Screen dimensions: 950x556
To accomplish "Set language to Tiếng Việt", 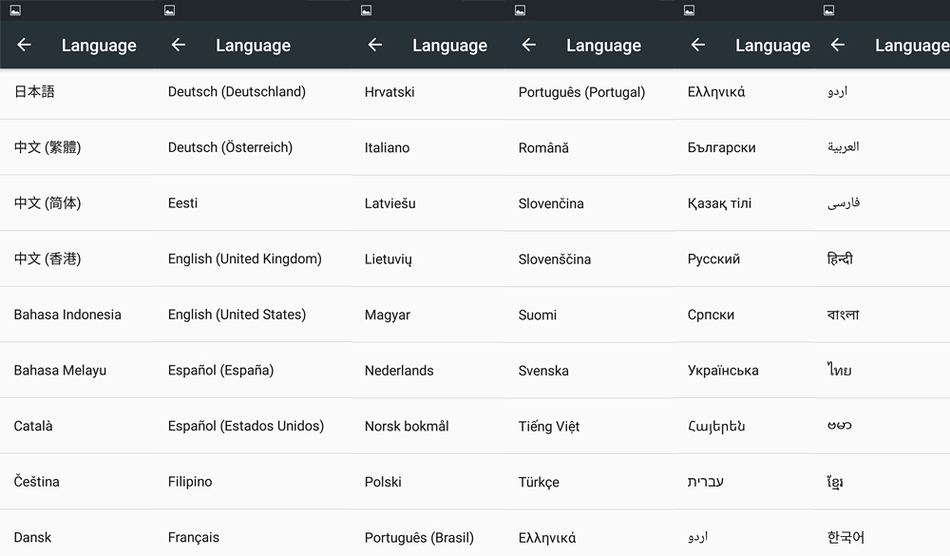I will pyautogui.click(x=549, y=426).
